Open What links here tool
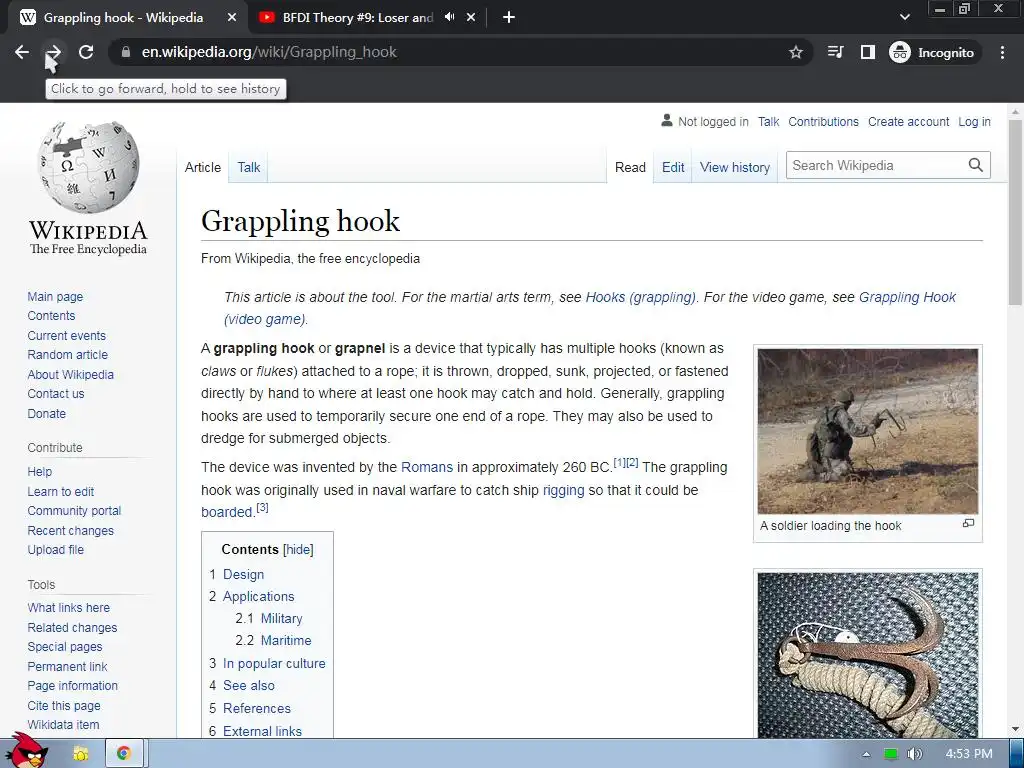Screen dimensions: 1024x768 [x=69, y=607]
